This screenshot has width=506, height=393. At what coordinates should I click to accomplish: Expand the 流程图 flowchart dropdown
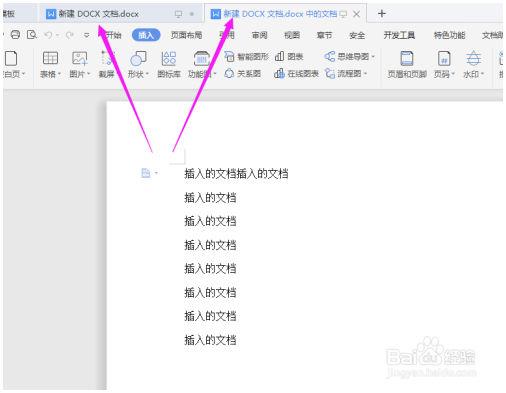click(365, 73)
